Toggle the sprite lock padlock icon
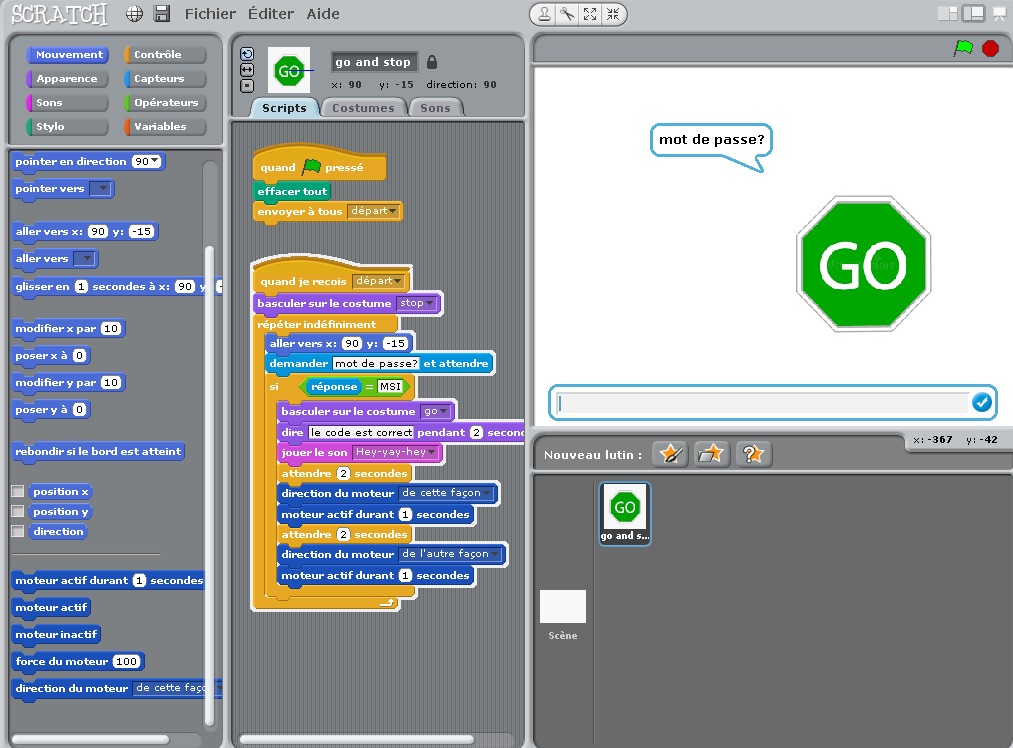The image size is (1013, 748). (x=432, y=62)
